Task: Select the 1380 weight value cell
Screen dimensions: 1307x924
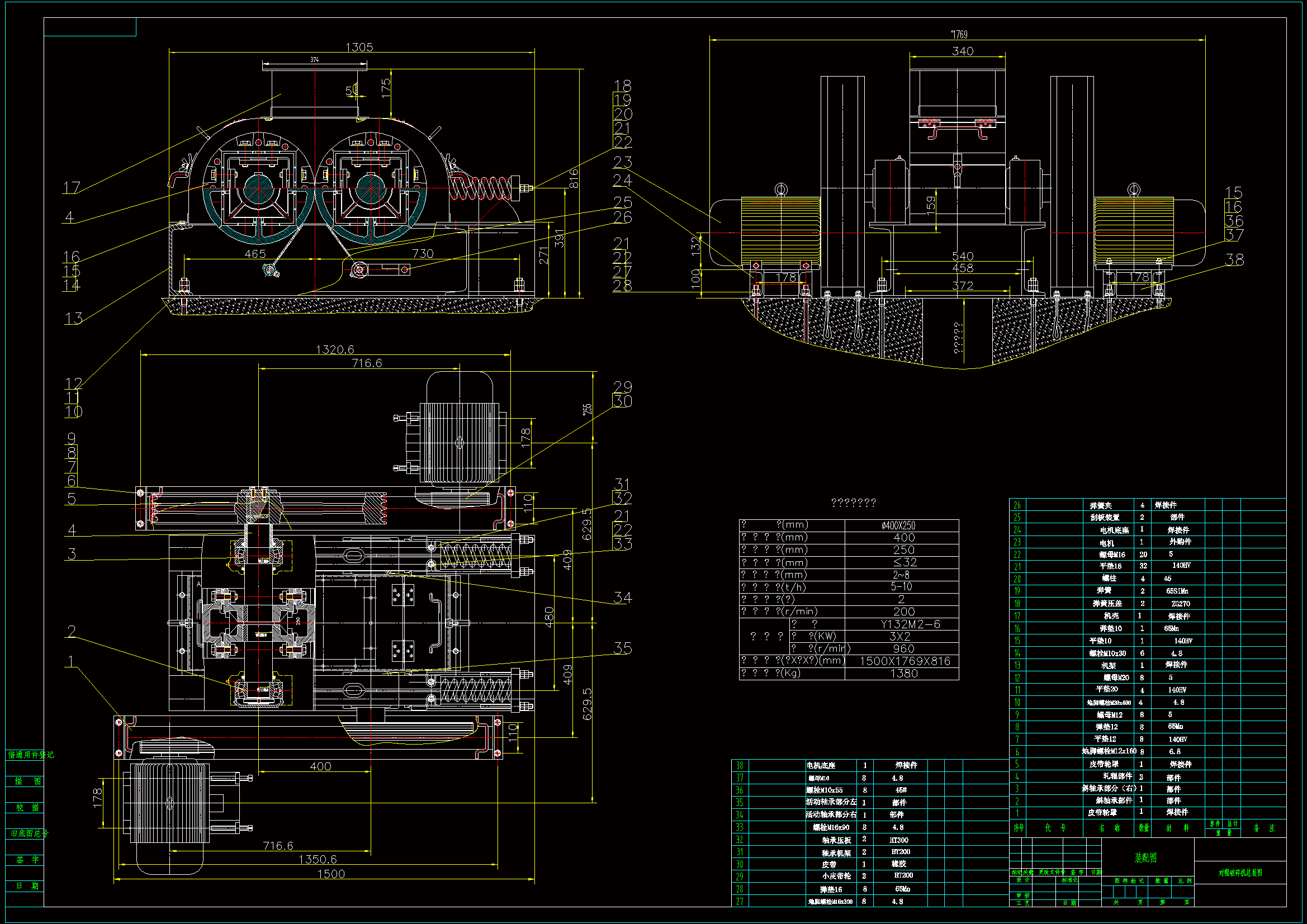Action: tap(903, 674)
